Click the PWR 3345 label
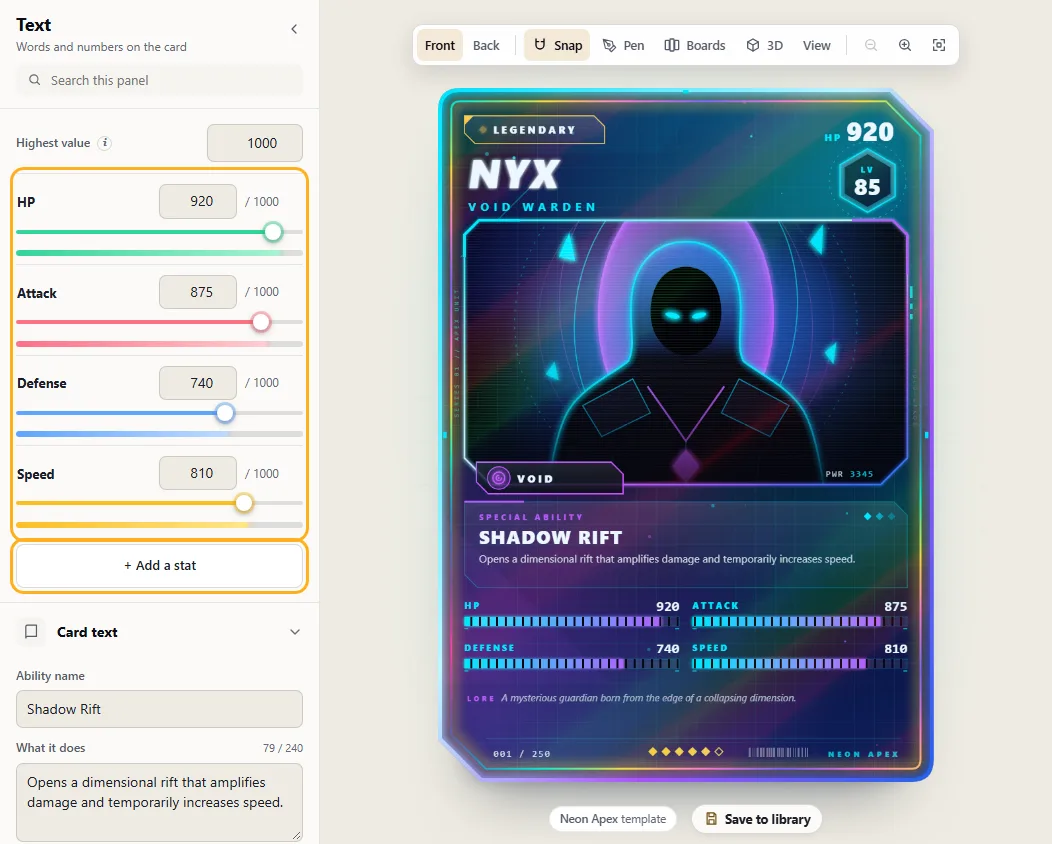 pos(849,474)
